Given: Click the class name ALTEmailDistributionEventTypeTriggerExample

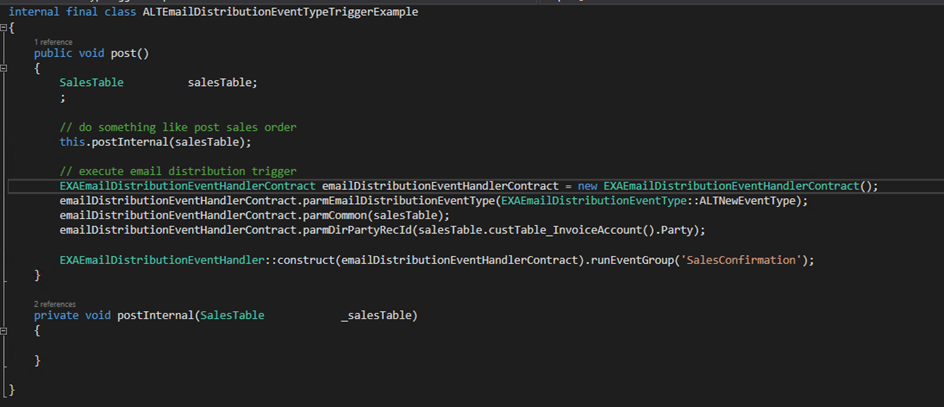Looking at the screenshot, I should point(280,11).
